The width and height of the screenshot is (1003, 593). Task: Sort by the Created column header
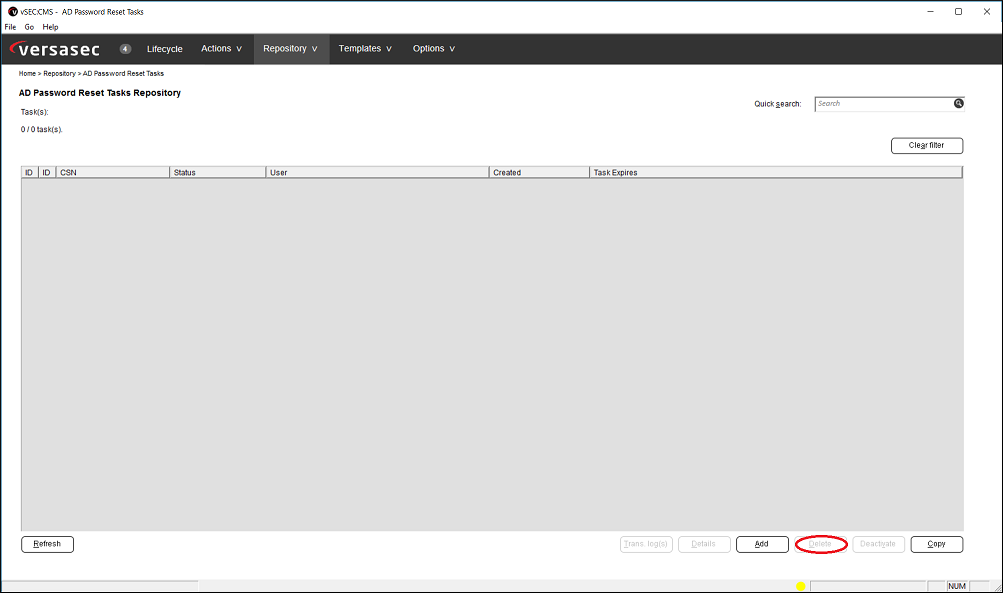pos(539,173)
